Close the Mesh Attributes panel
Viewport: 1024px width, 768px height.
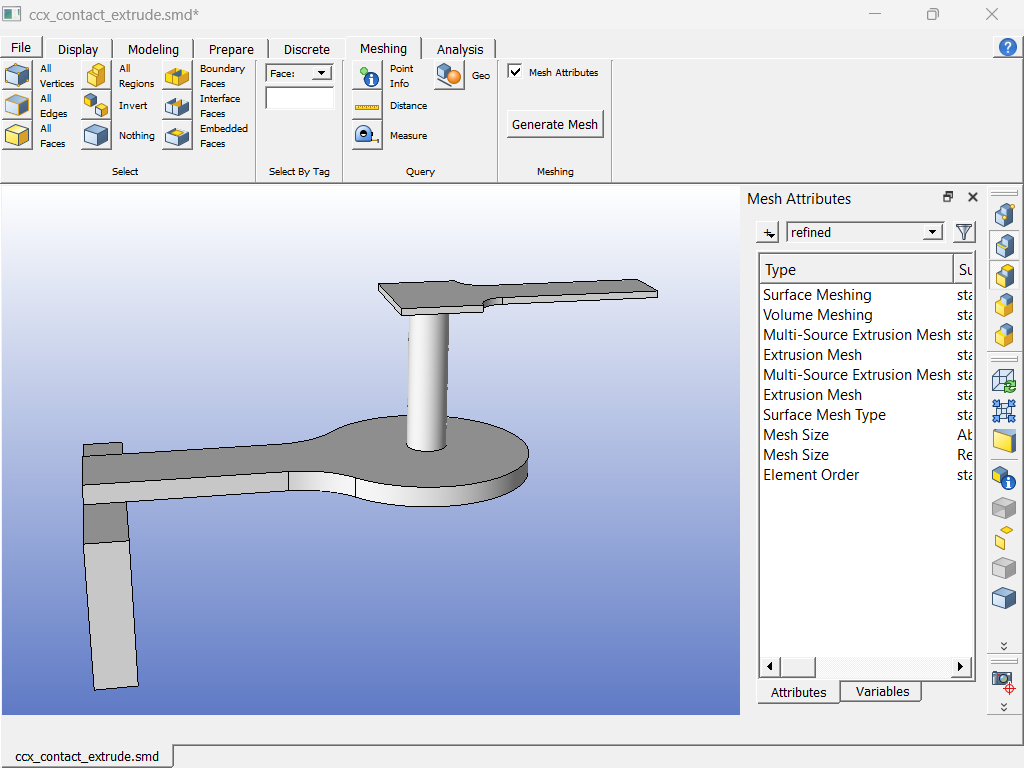coord(973,197)
